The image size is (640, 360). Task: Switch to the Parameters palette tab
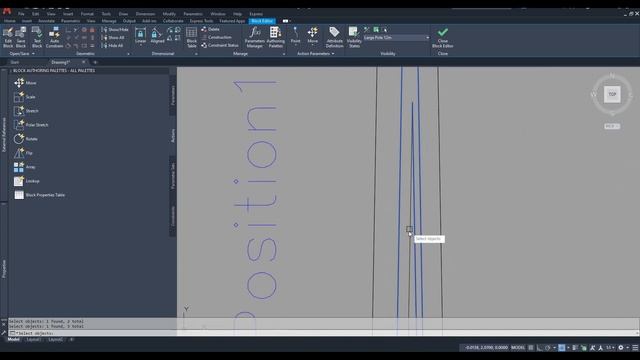coord(173,95)
